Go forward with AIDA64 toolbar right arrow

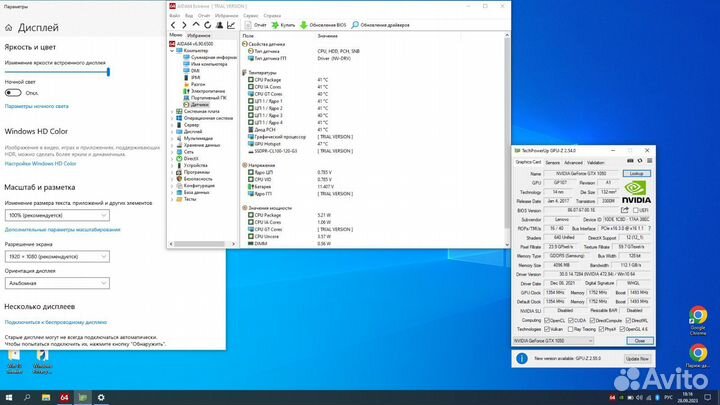pyautogui.click(x=184, y=25)
